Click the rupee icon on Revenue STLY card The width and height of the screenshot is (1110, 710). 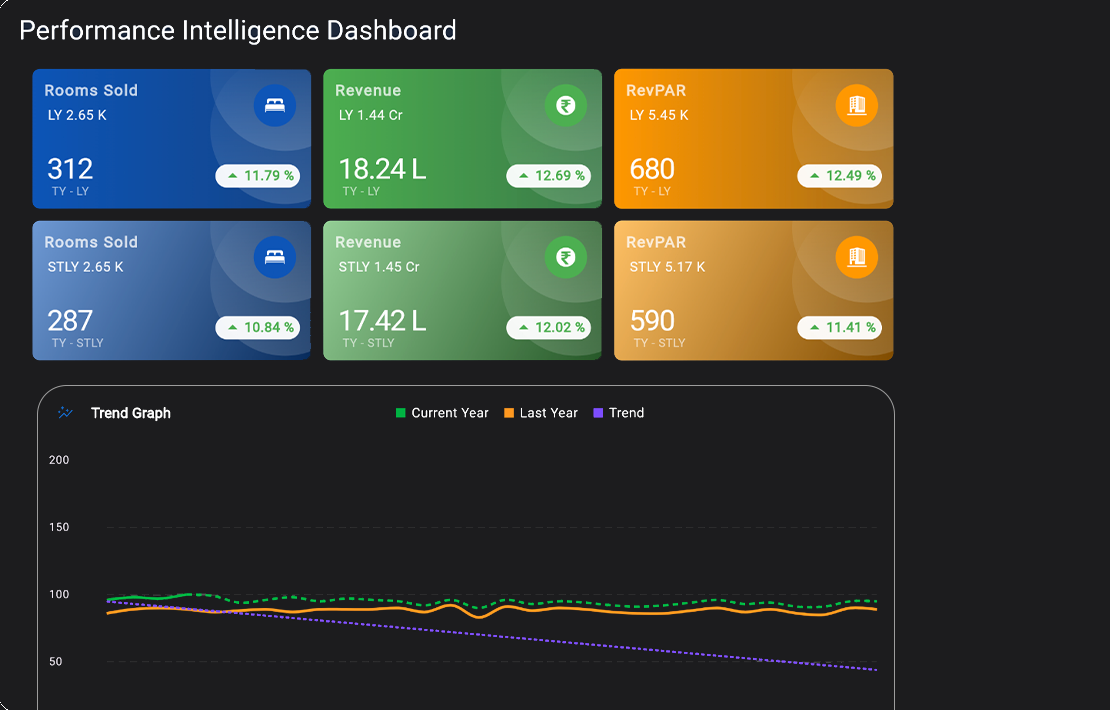click(x=566, y=257)
